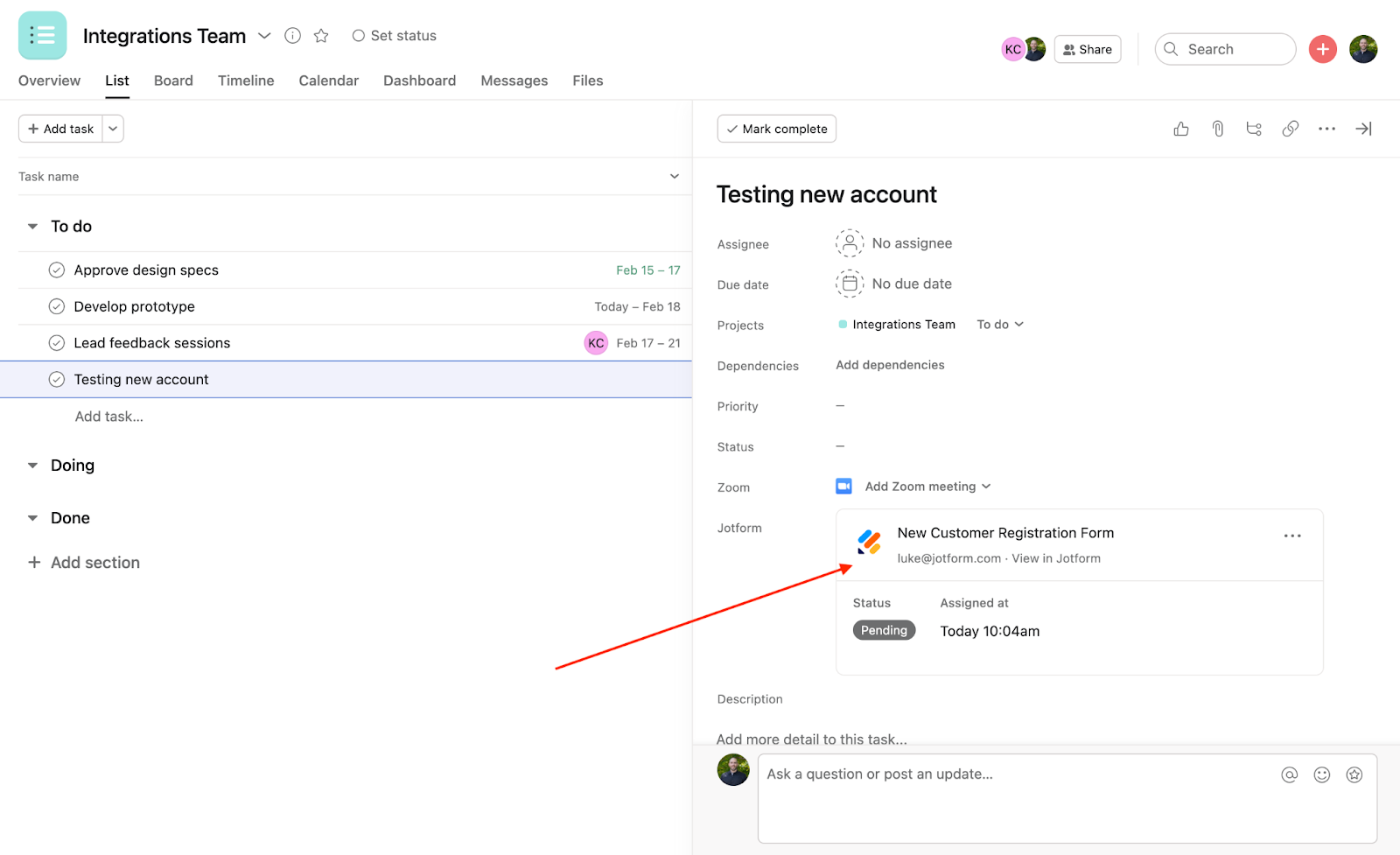Click the thumbs-up like icon

tap(1181, 129)
